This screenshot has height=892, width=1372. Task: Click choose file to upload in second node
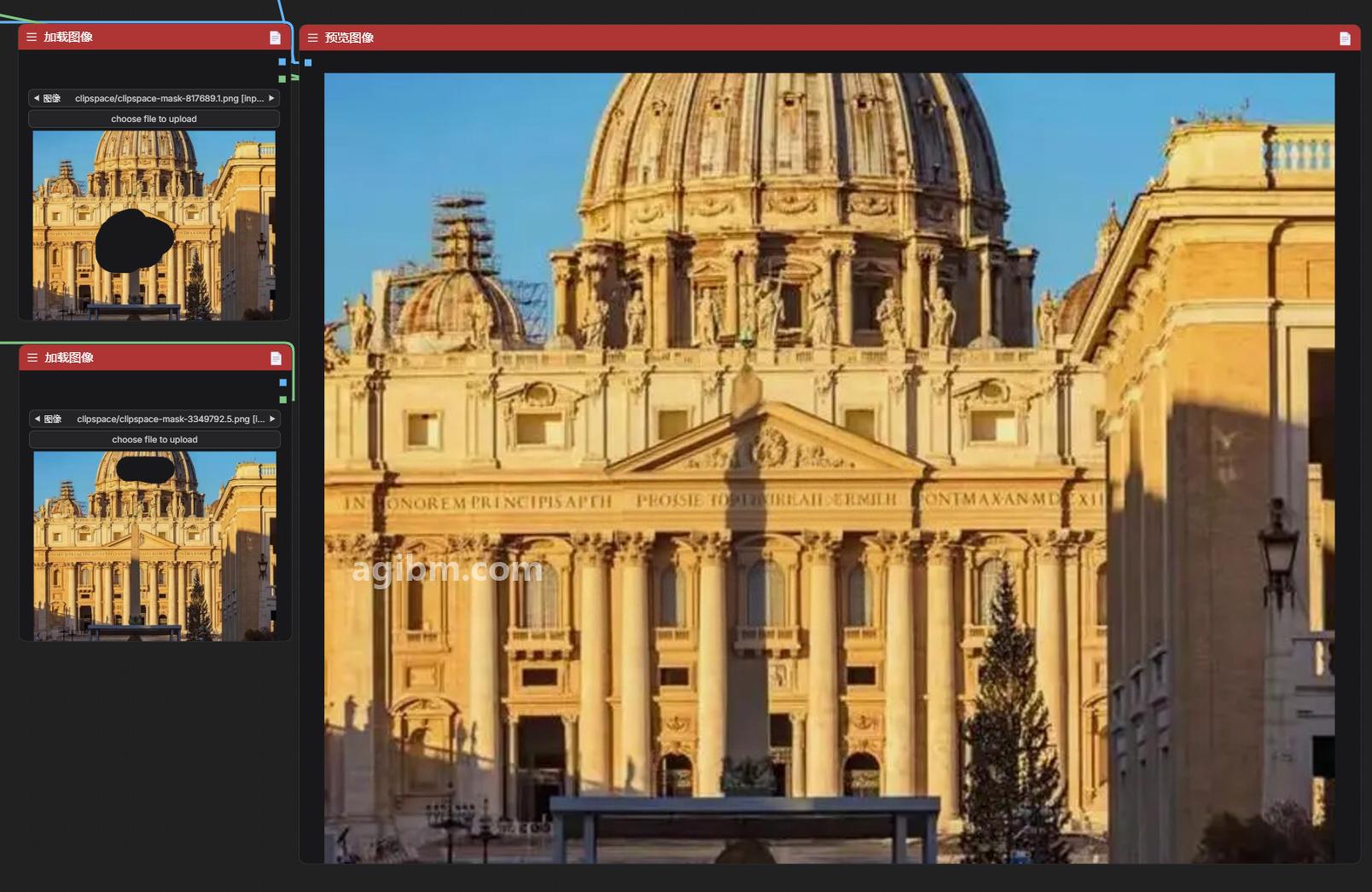(x=154, y=439)
